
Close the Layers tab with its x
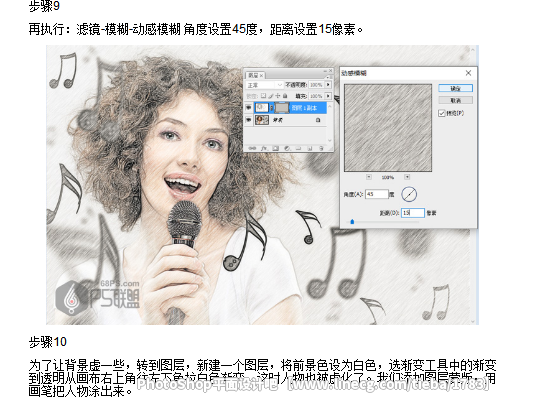pyautogui.click(x=261, y=75)
